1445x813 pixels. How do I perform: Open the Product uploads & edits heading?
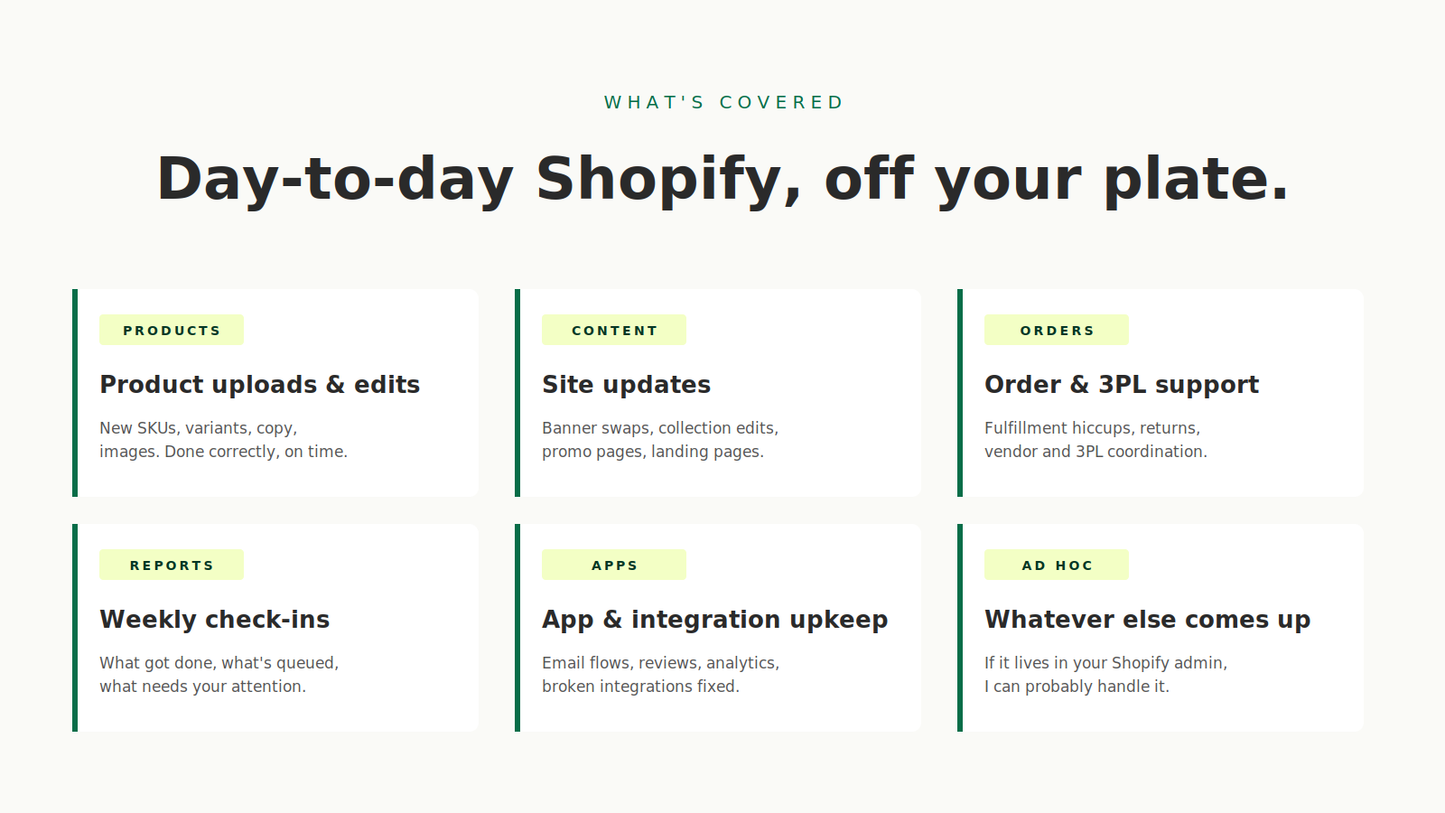260,385
